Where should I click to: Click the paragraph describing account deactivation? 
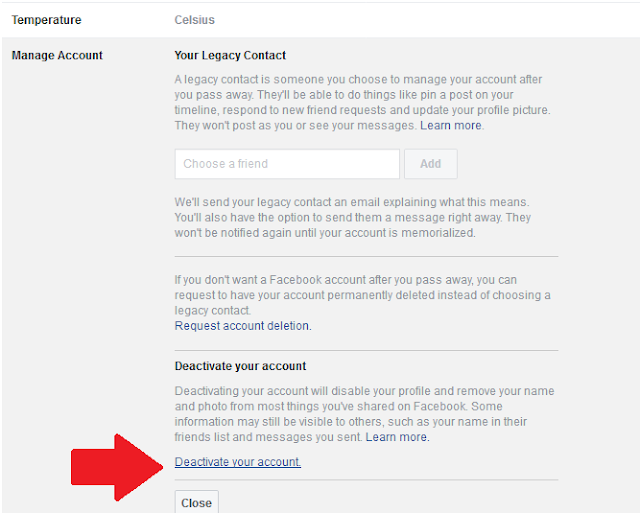[x=364, y=414]
